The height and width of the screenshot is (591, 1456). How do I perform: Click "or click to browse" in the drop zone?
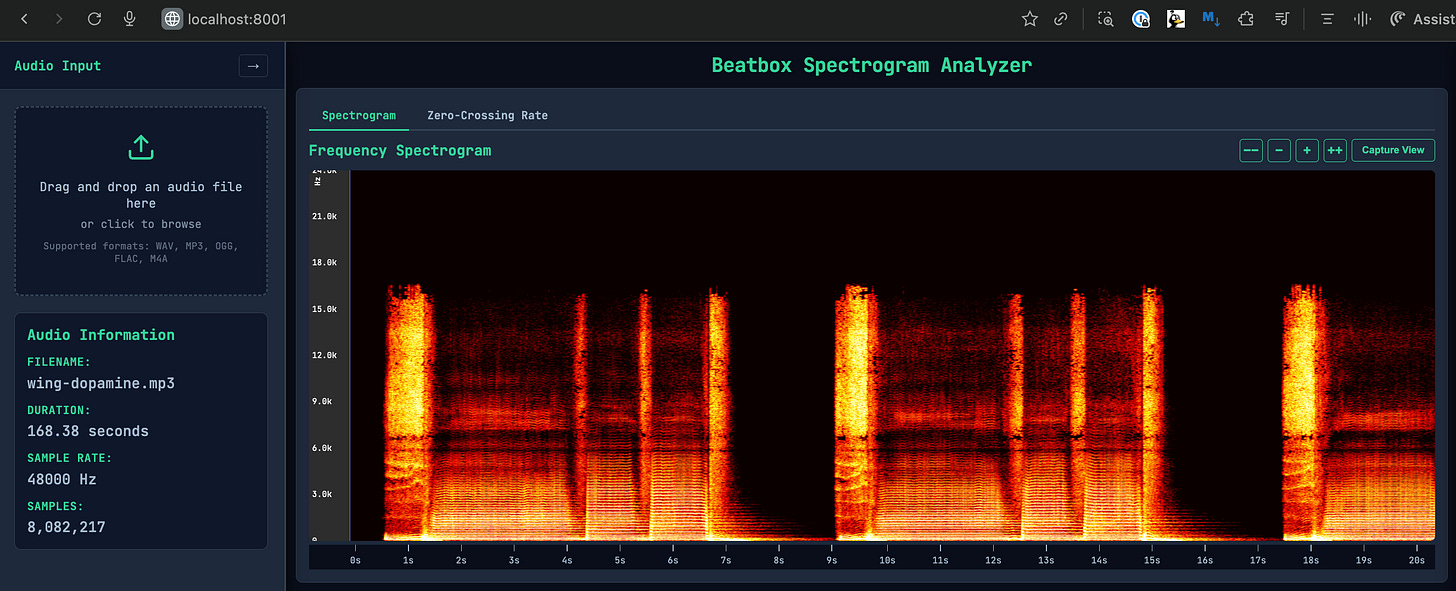pyautogui.click(x=141, y=224)
